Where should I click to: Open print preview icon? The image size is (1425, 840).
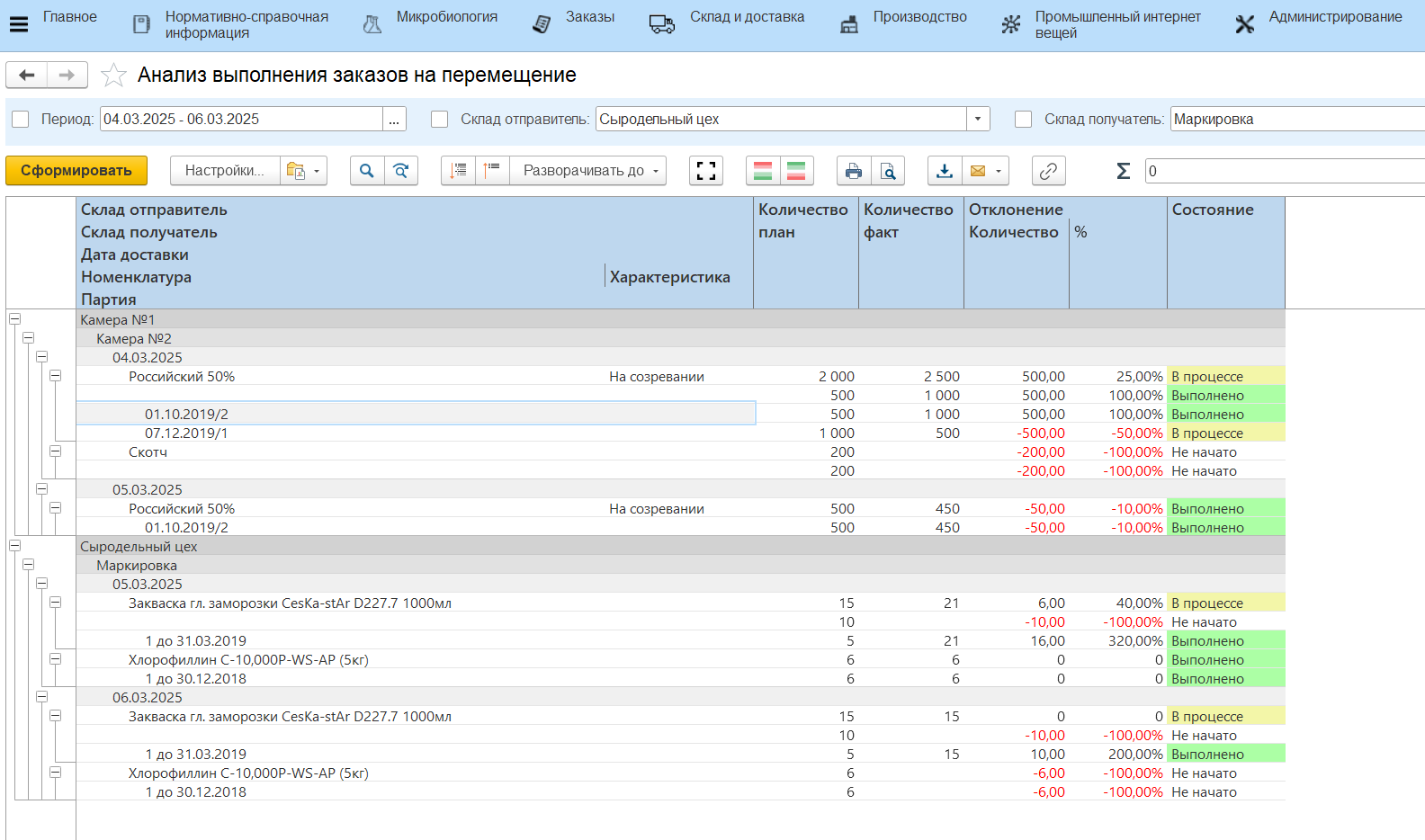tap(887, 171)
